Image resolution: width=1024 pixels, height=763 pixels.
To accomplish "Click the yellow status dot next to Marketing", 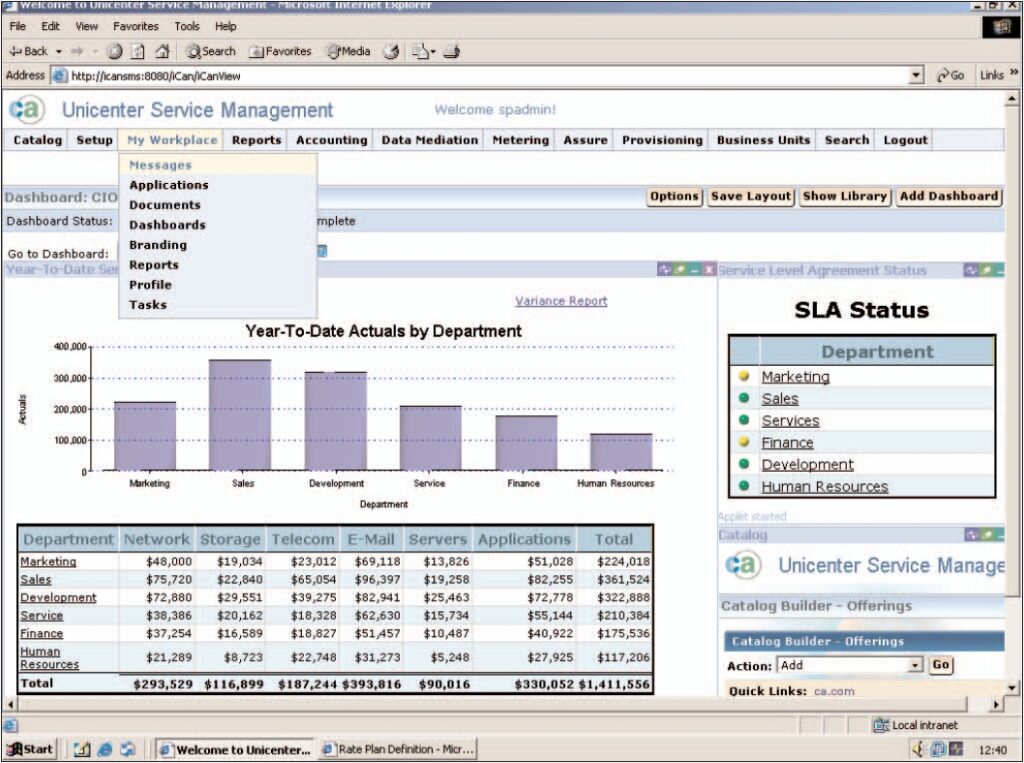I will [x=743, y=376].
